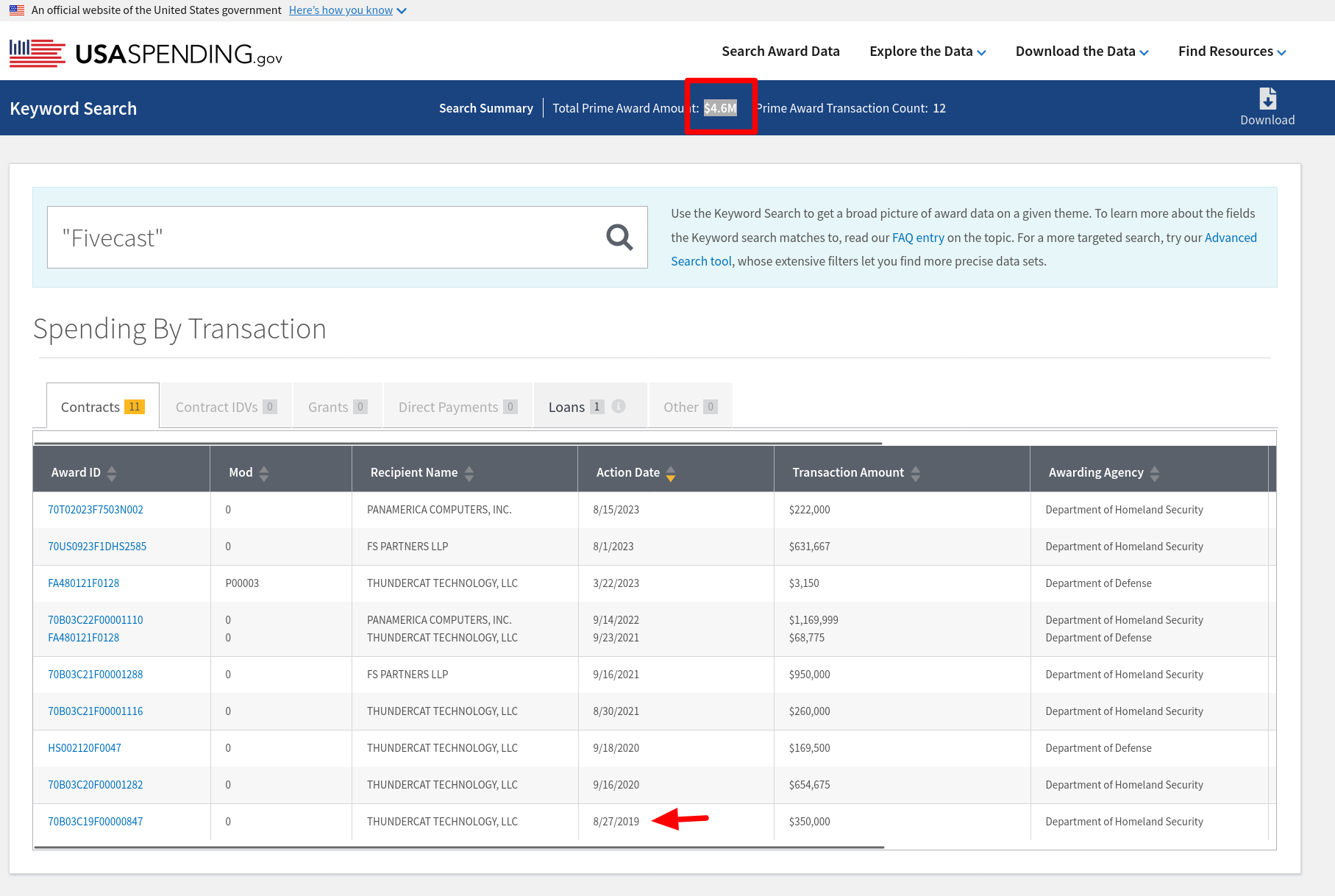Open award 70B03C19F00000847
The width and height of the screenshot is (1335, 896).
(96, 822)
